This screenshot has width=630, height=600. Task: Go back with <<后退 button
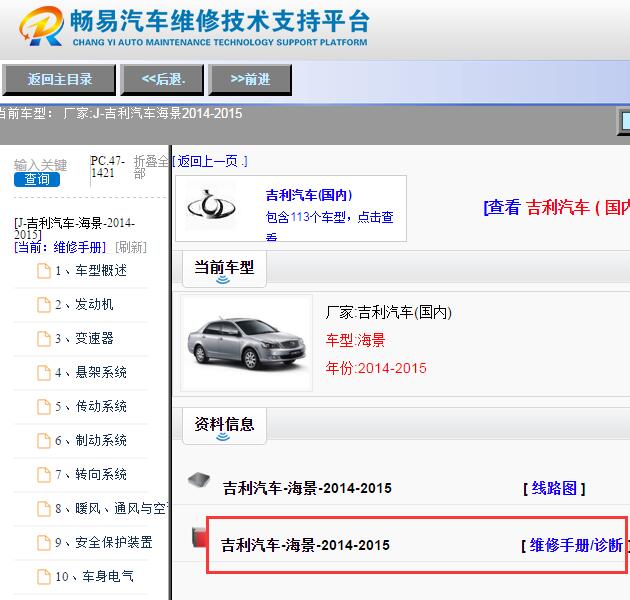(x=162, y=80)
